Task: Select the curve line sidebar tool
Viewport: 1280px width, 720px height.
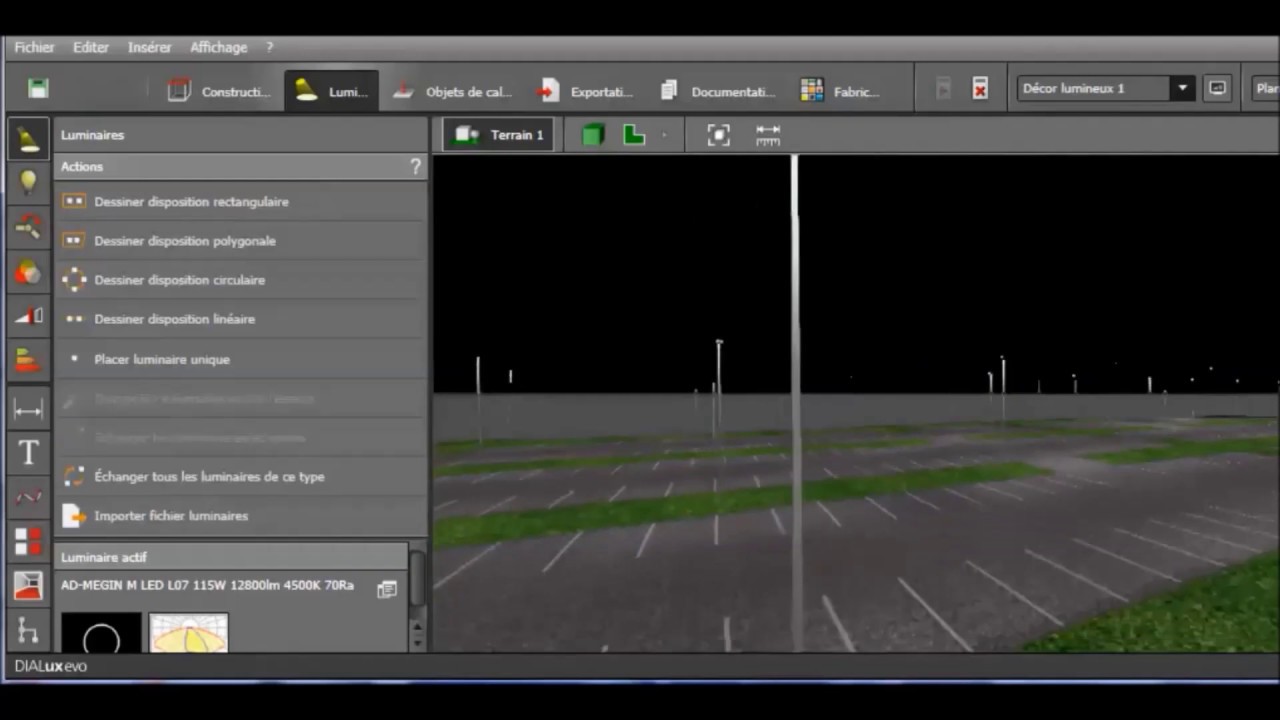Action: click(x=28, y=497)
